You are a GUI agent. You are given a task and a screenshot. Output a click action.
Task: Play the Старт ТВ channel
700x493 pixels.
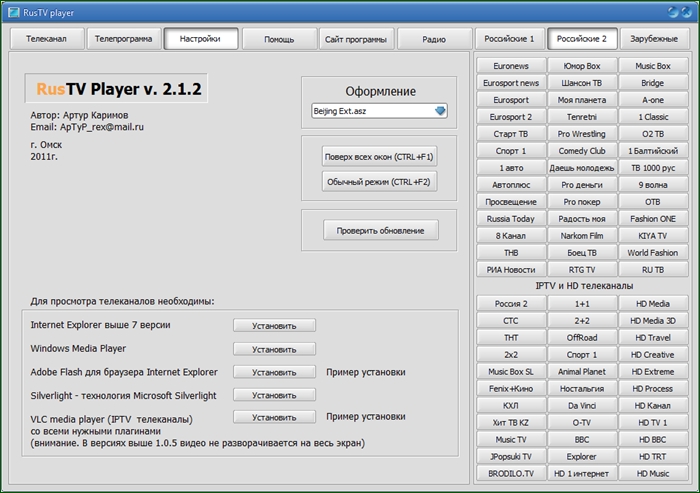coord(511,134)
